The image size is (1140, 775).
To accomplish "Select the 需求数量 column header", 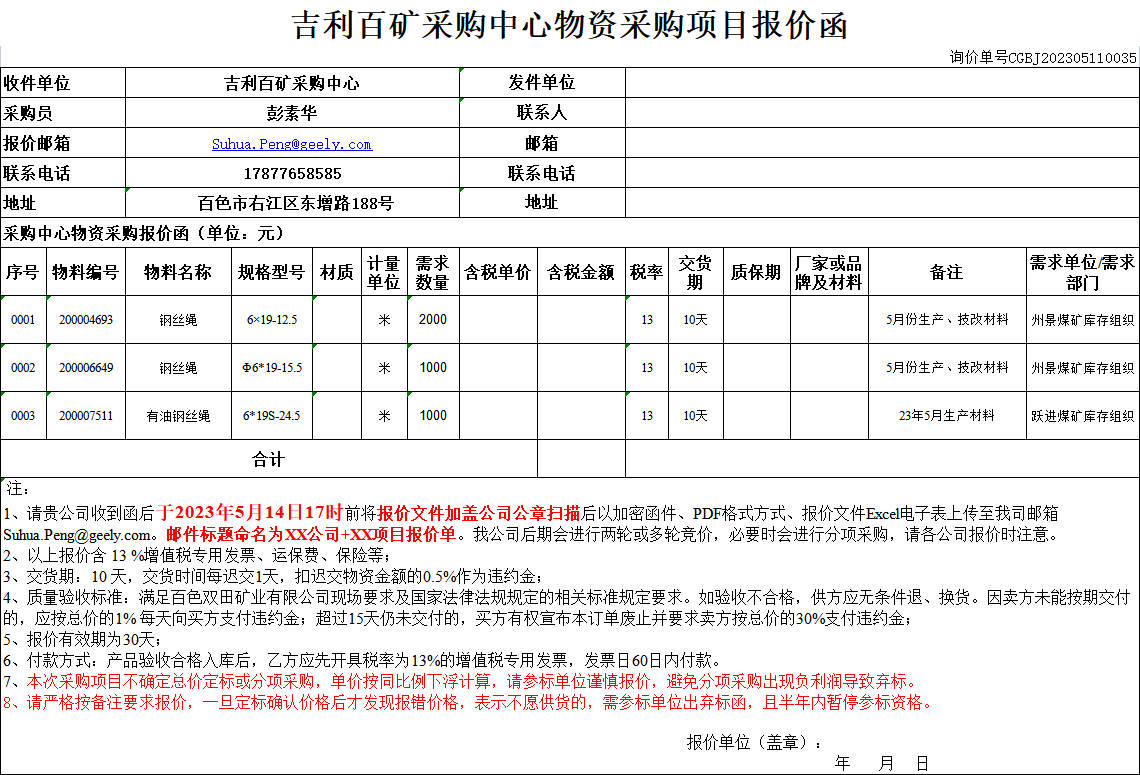I will click(433, 272).
